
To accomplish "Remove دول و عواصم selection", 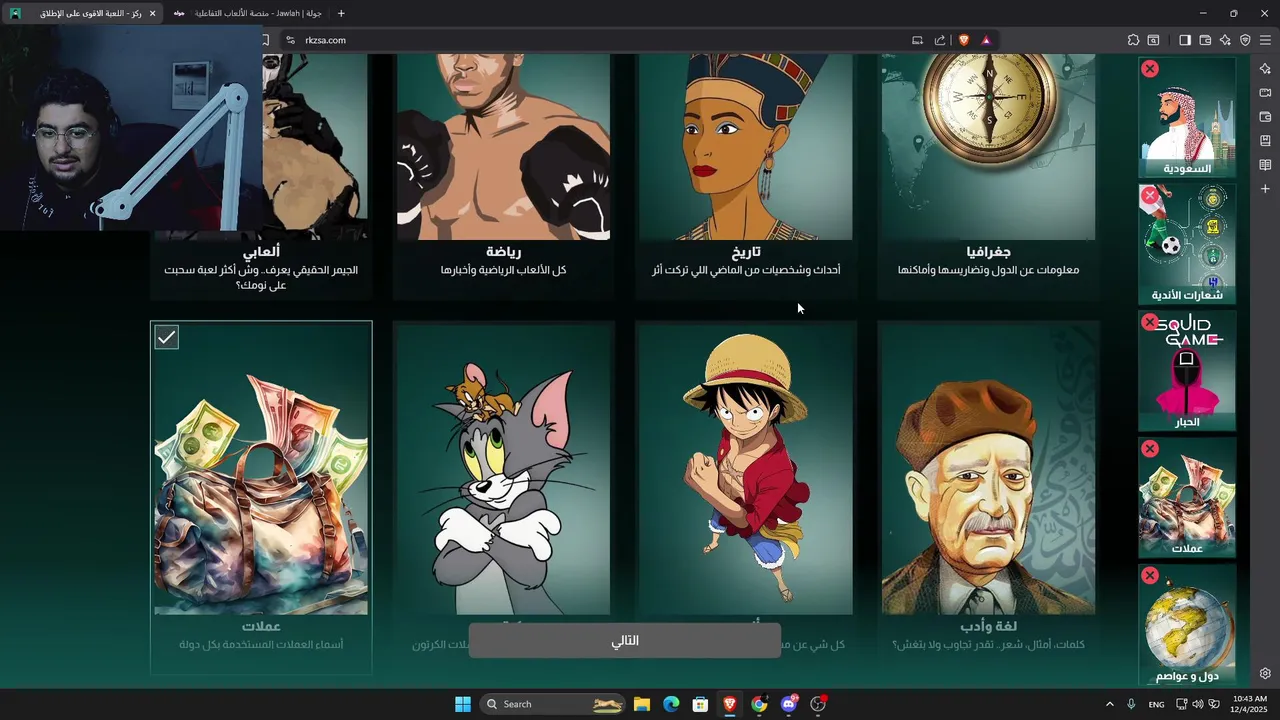I will tap(1150, 576).
